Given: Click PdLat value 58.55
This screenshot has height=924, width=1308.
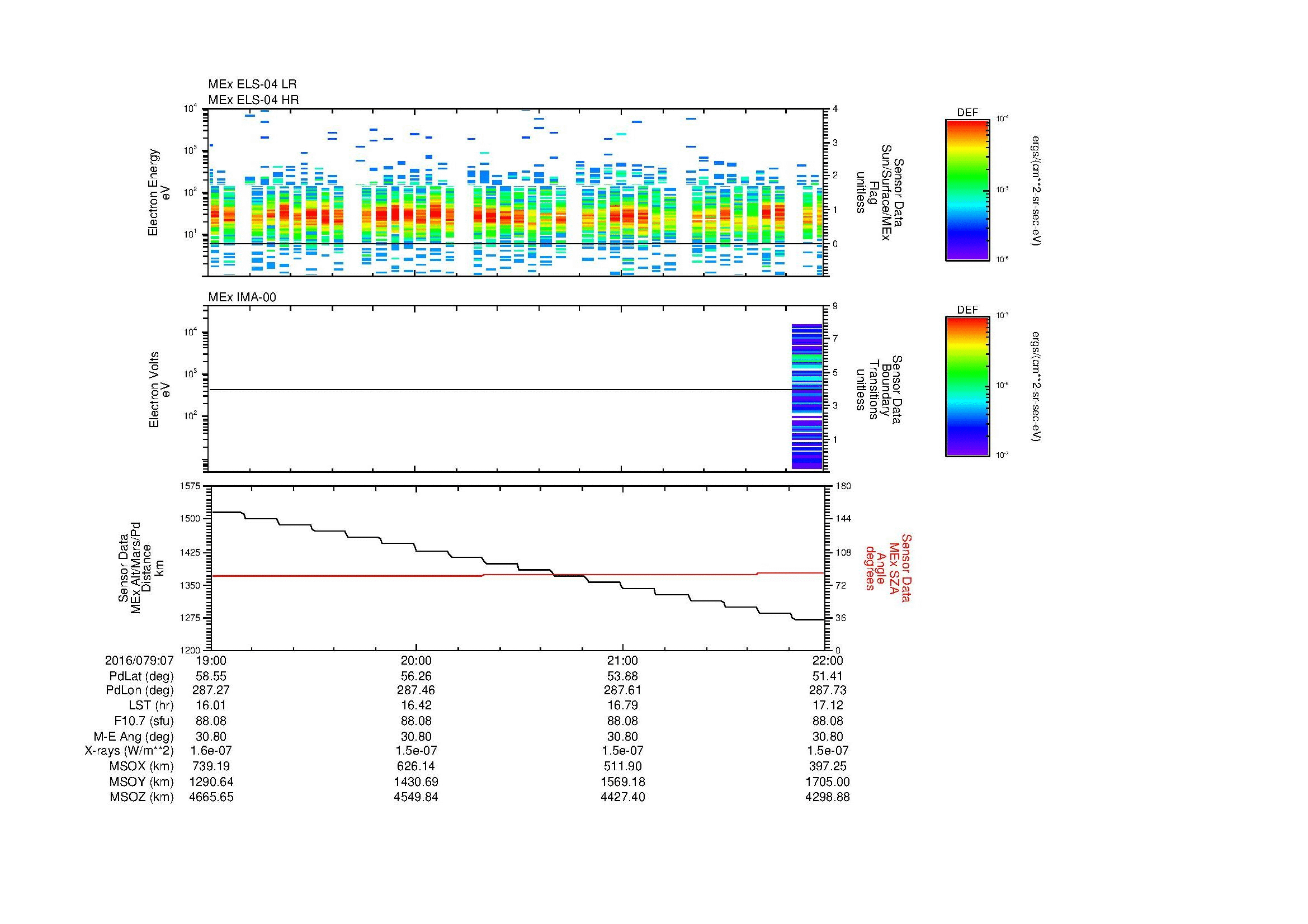Looking at the screenshot, I should (x=211, y=676).
